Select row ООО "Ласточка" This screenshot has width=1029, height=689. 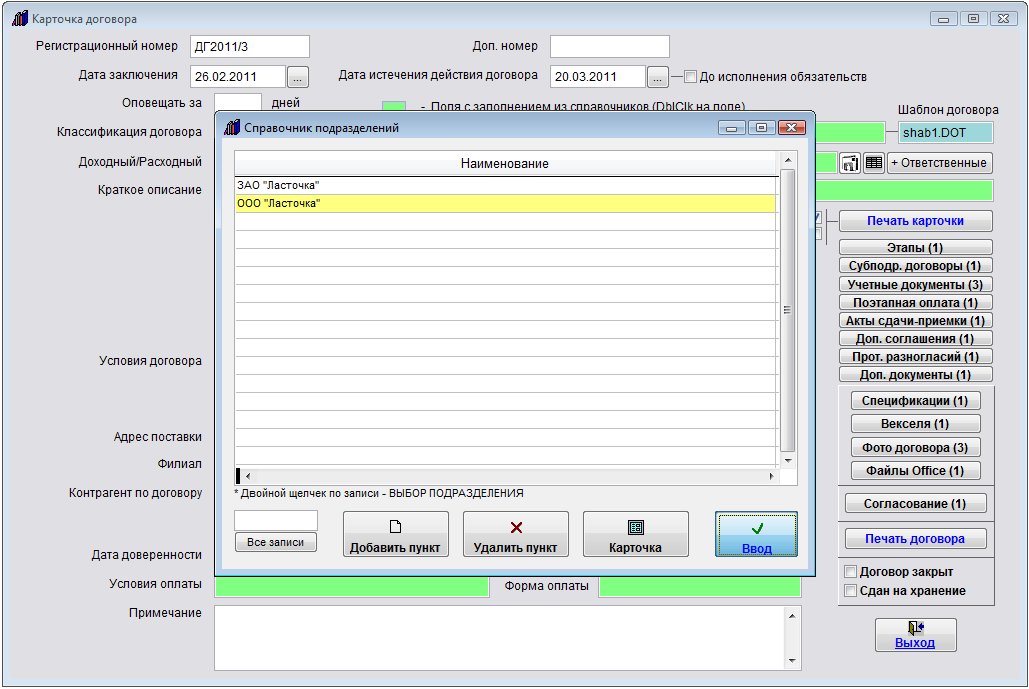tap(505, 203)
